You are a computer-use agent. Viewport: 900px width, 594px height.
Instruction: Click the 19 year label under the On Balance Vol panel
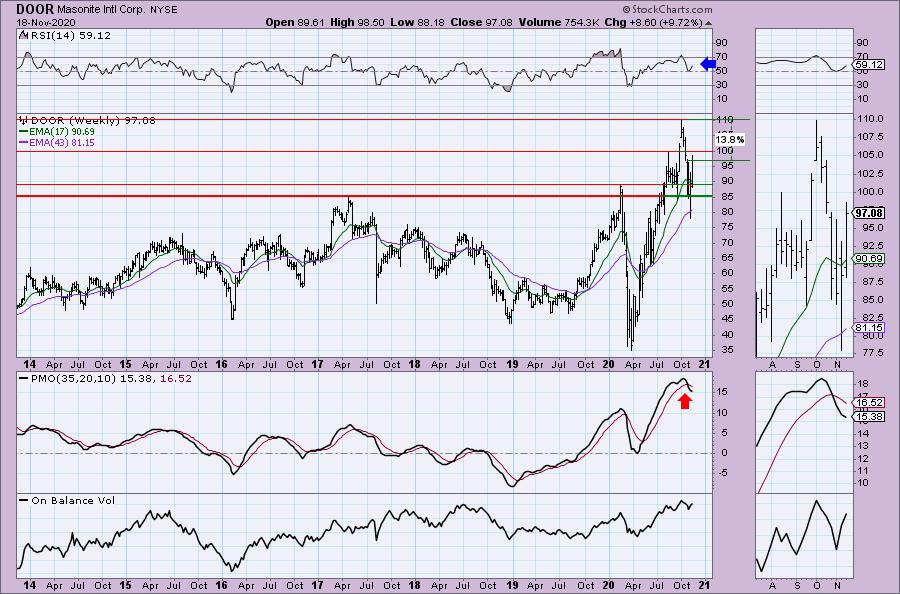pos(512,585)
